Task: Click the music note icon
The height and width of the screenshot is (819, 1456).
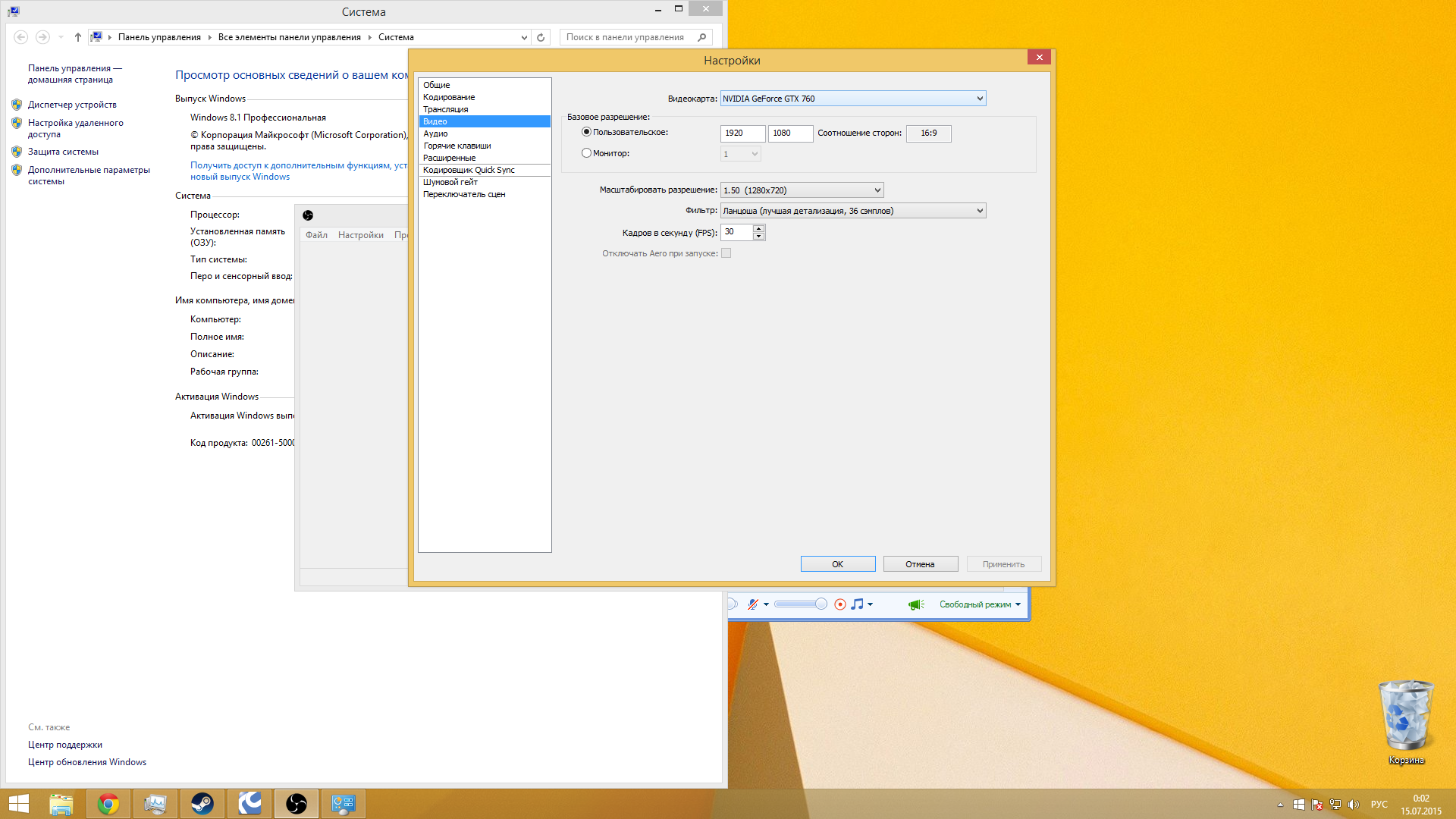Action: click(858, 604)
